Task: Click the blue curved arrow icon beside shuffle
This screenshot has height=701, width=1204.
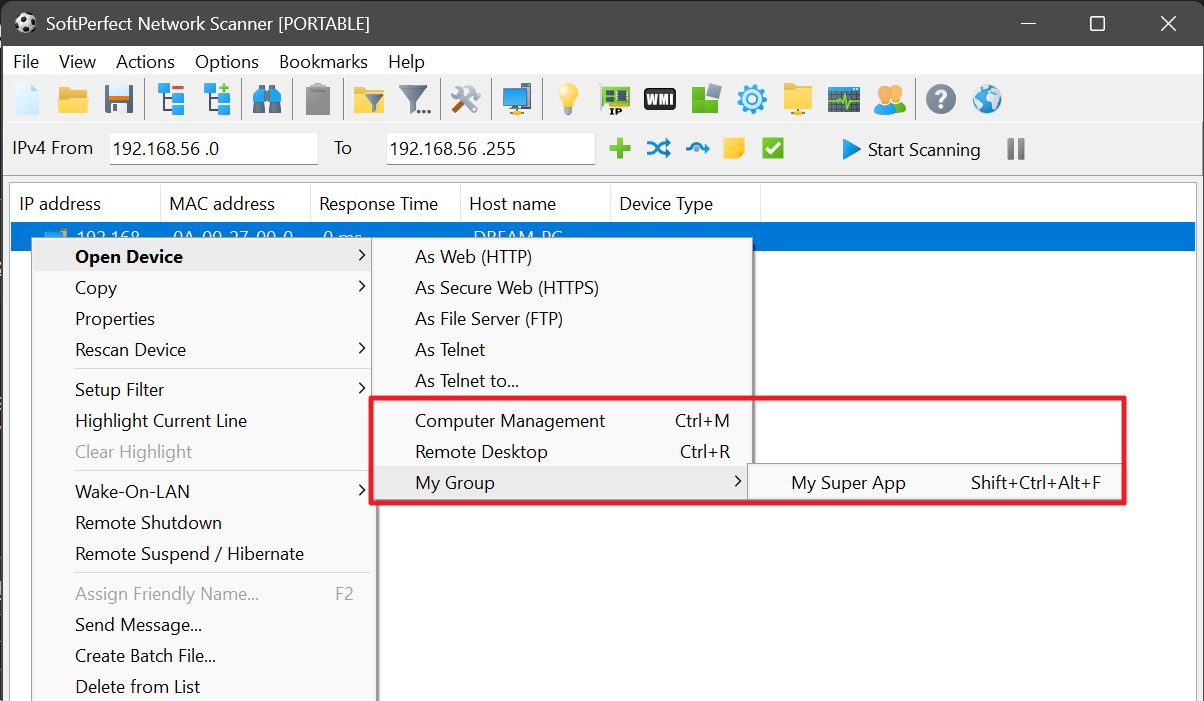Action: coord(697,149)
